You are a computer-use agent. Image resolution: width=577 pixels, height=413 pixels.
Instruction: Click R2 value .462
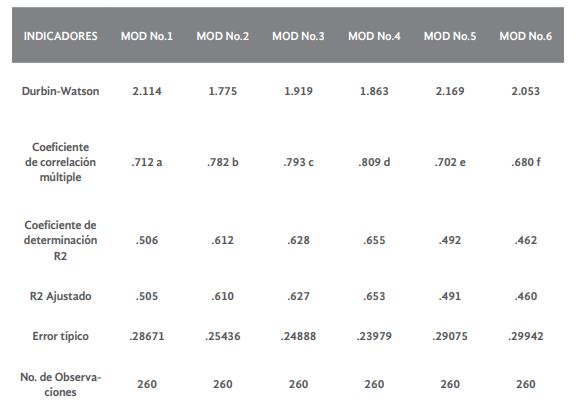(526, 240)
